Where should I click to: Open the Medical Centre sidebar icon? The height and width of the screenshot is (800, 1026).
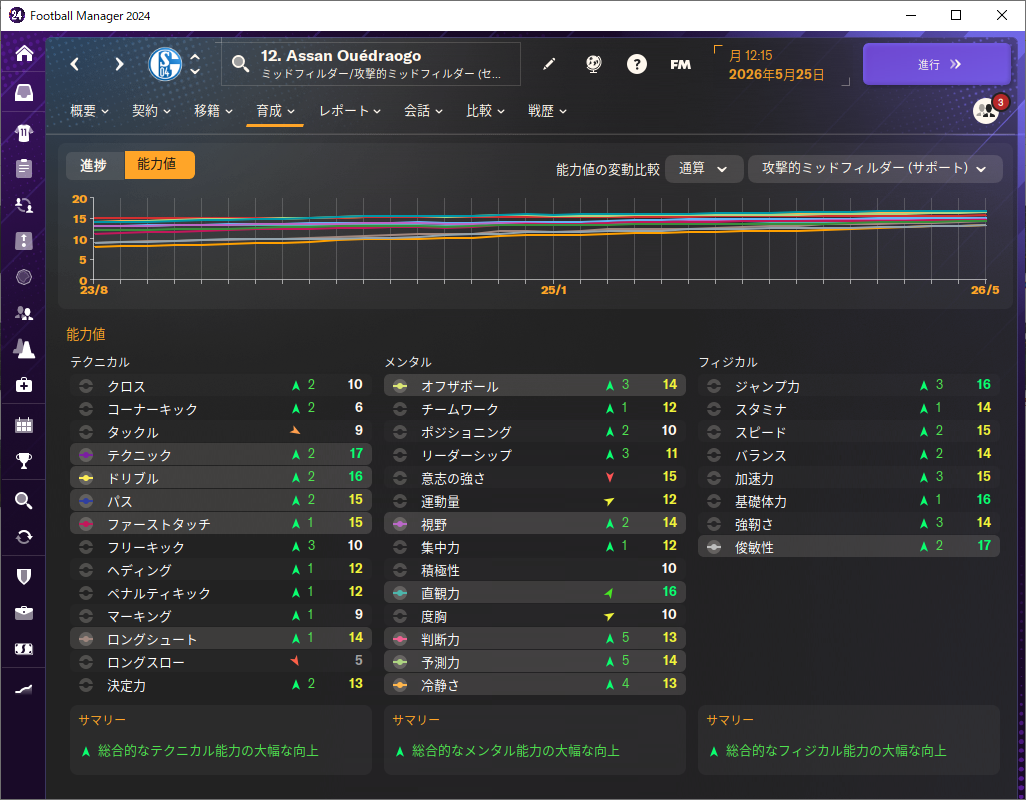coord(24,385)
